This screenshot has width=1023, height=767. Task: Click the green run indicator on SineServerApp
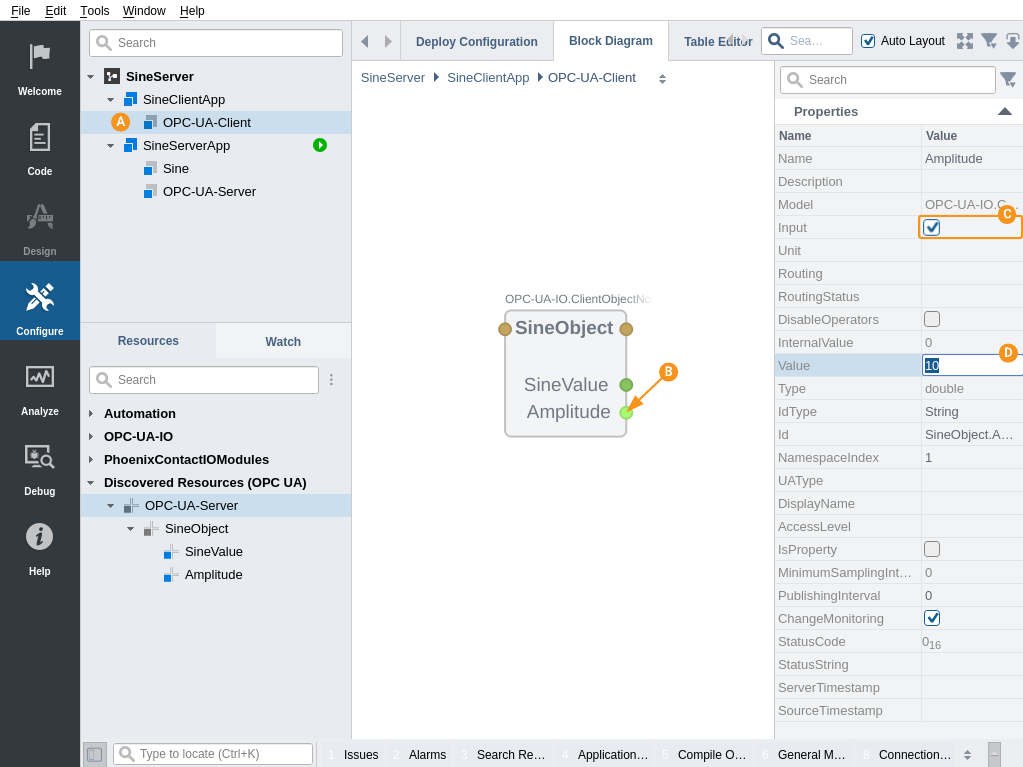click(320, 145)
